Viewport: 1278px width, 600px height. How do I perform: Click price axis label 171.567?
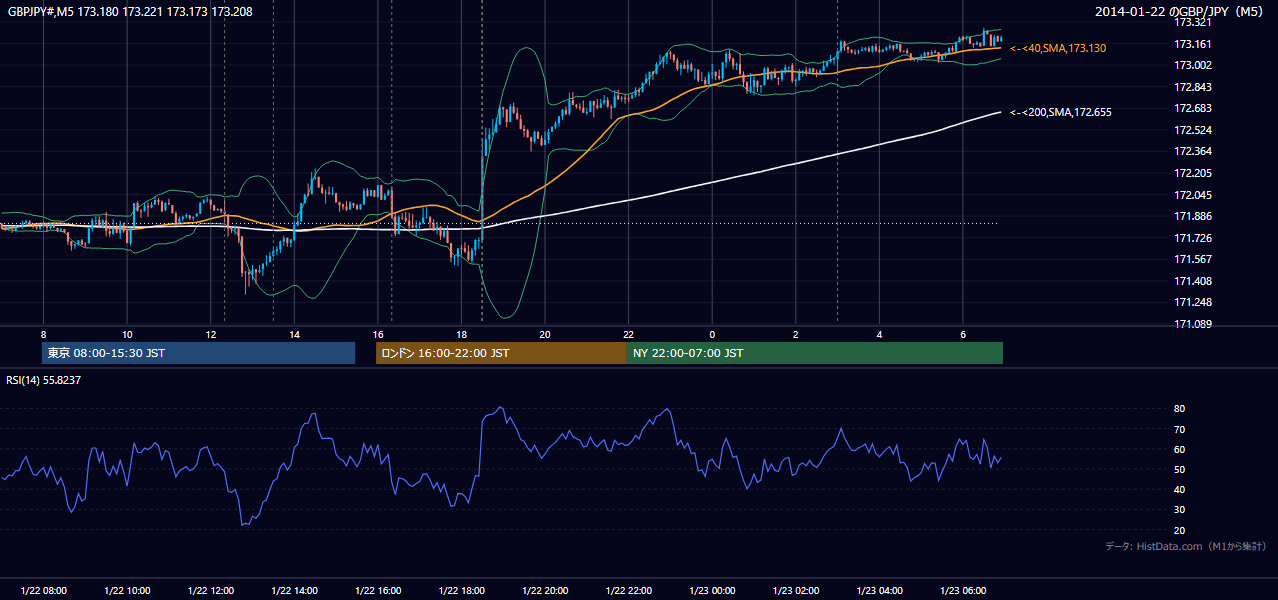point(1192,259)
